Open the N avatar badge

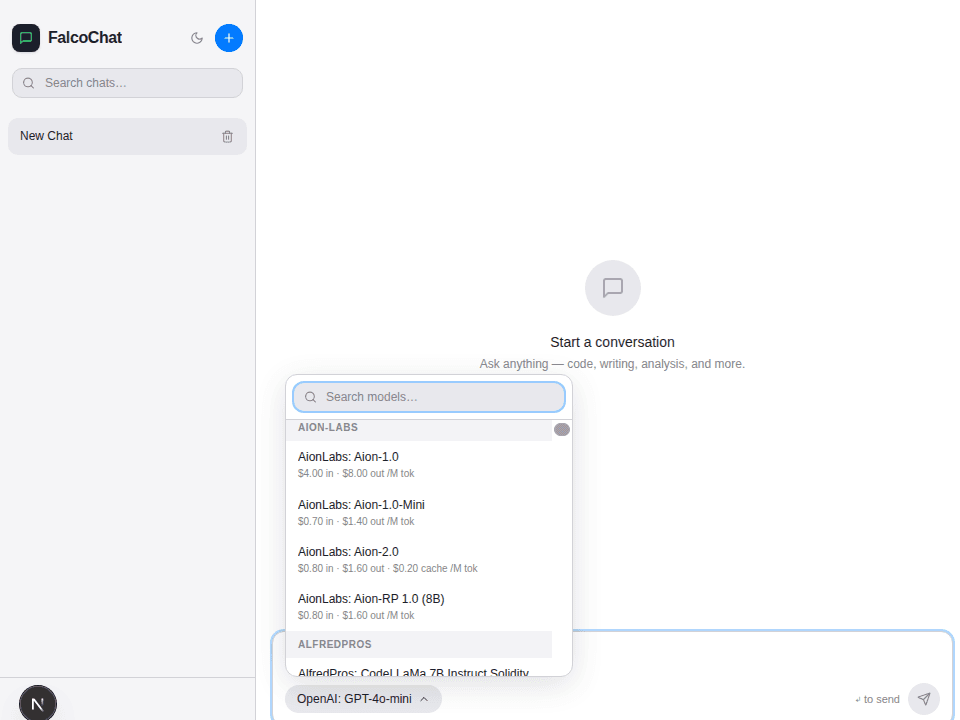tap(38, 703)
